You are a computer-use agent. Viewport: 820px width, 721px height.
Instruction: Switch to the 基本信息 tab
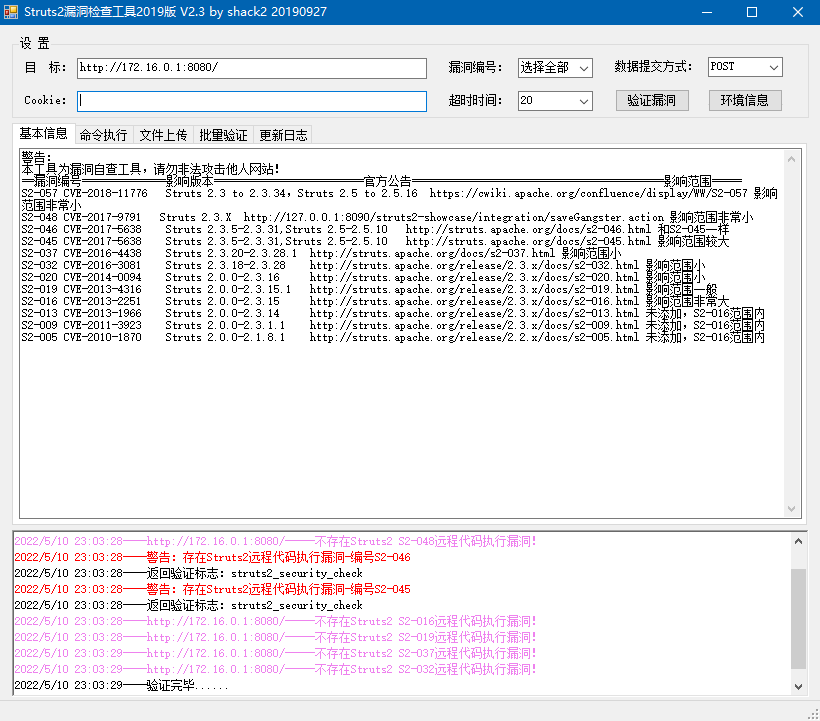[43, 134]
